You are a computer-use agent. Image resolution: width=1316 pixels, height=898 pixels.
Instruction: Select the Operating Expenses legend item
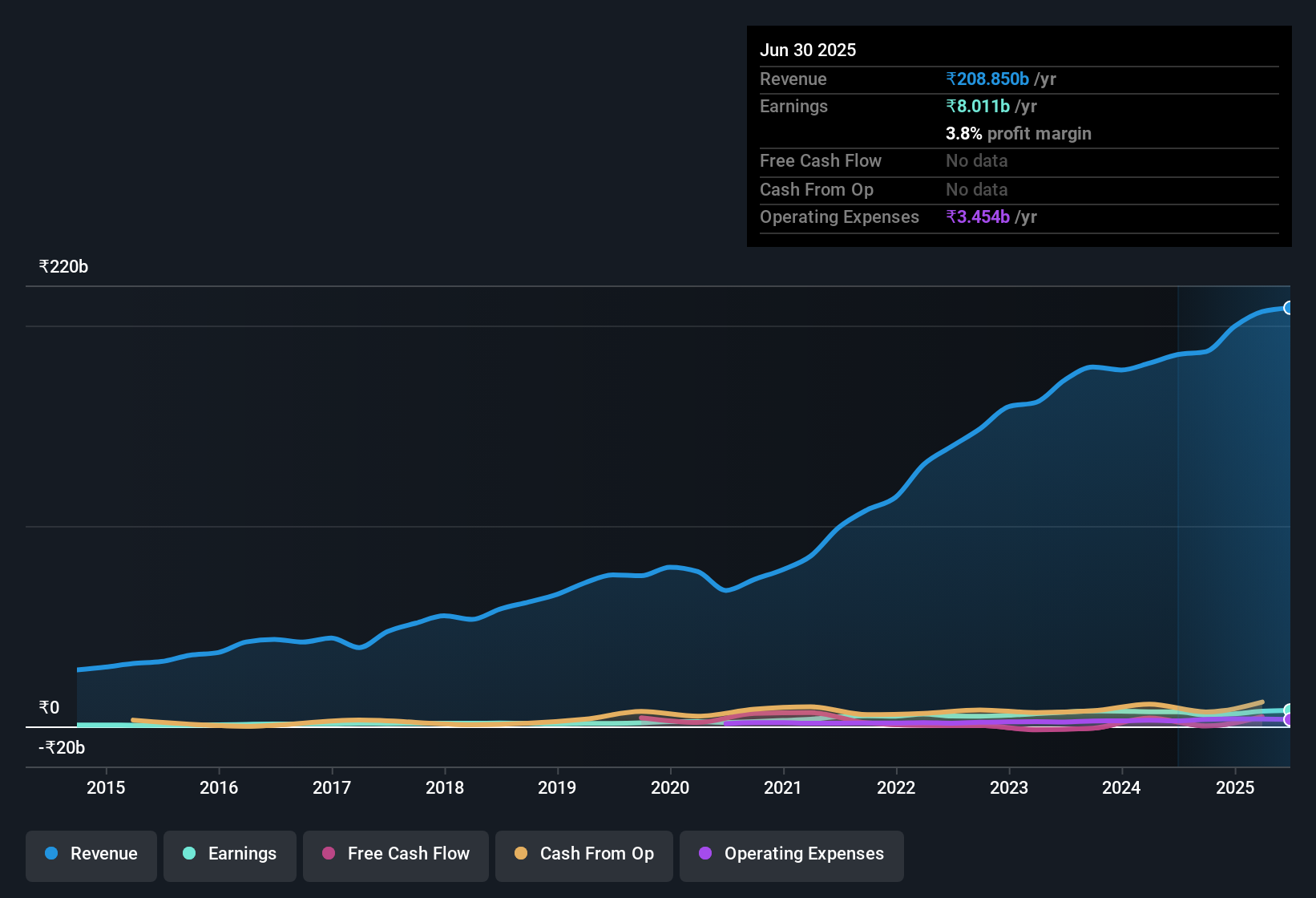pos(791,854)
